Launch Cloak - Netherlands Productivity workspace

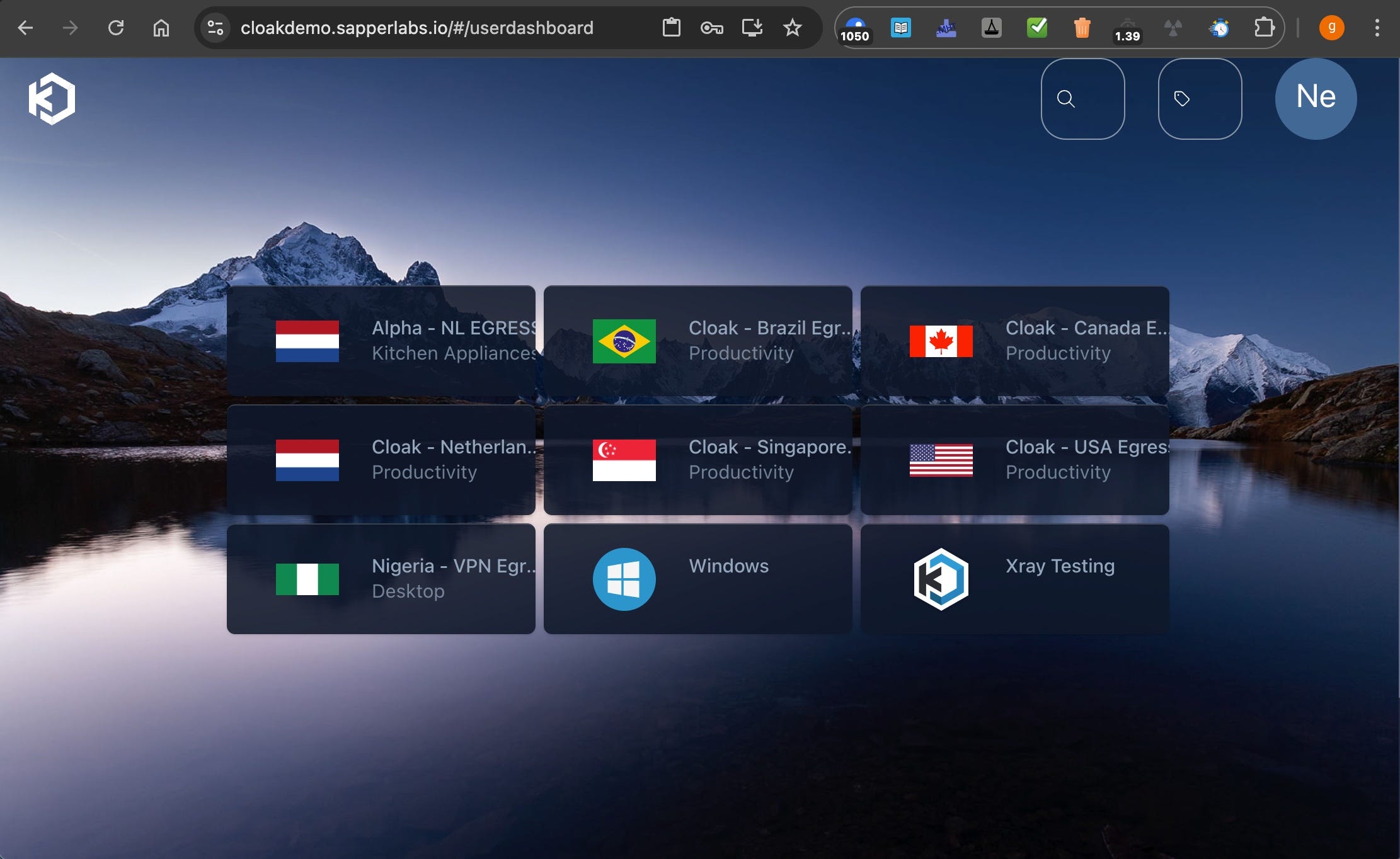381,460
